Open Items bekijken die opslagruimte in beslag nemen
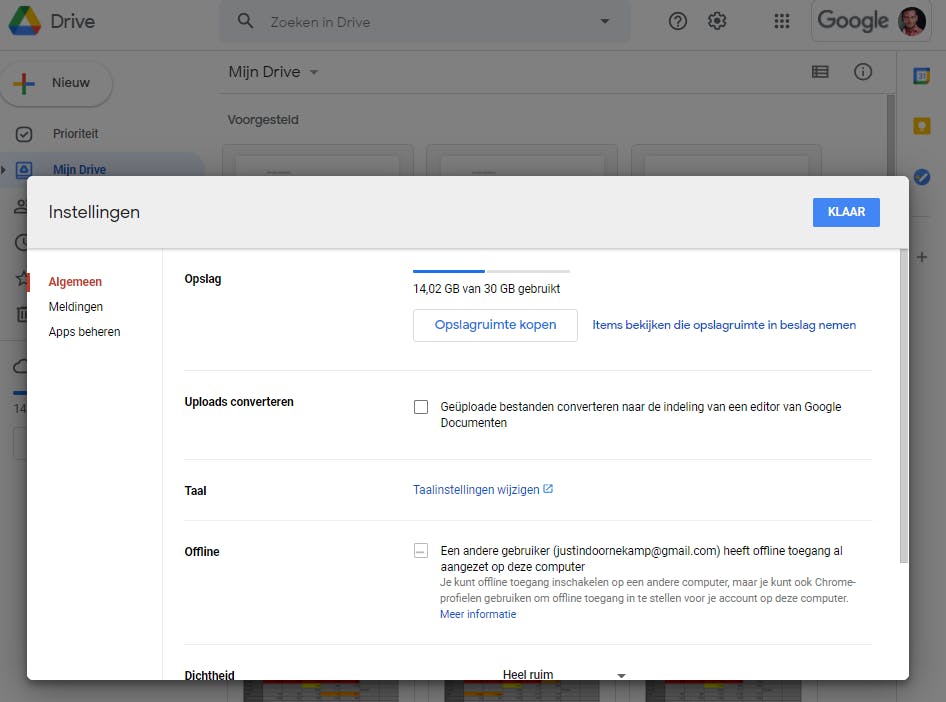This screenshot has height=702, width=946. click(724, 325)
